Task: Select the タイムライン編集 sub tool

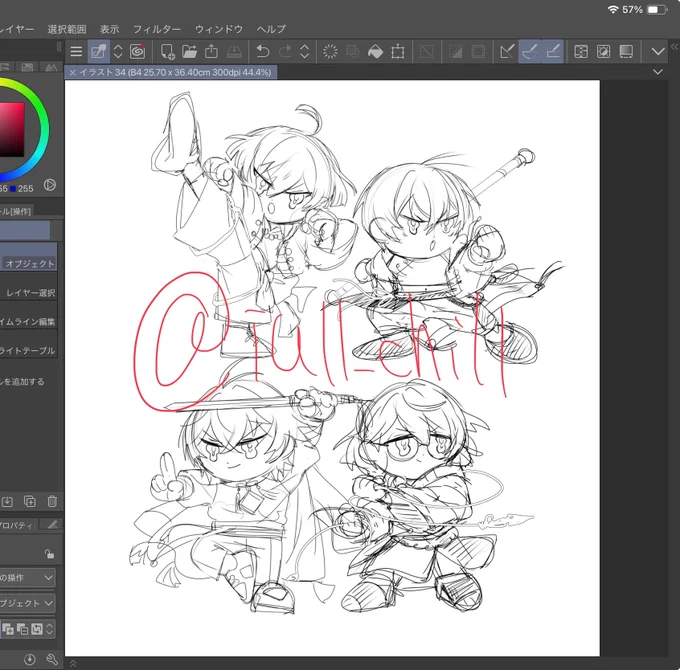Action: point(29,315)
